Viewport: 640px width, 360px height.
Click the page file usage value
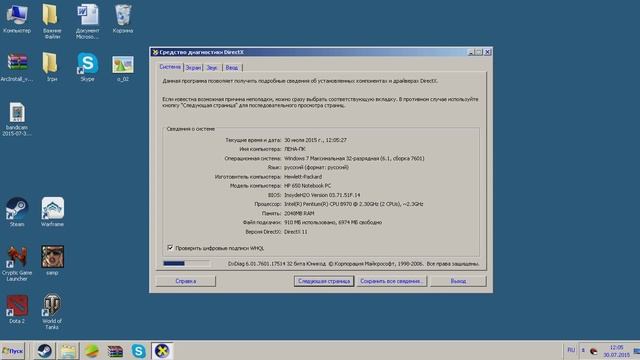(333, 222)
